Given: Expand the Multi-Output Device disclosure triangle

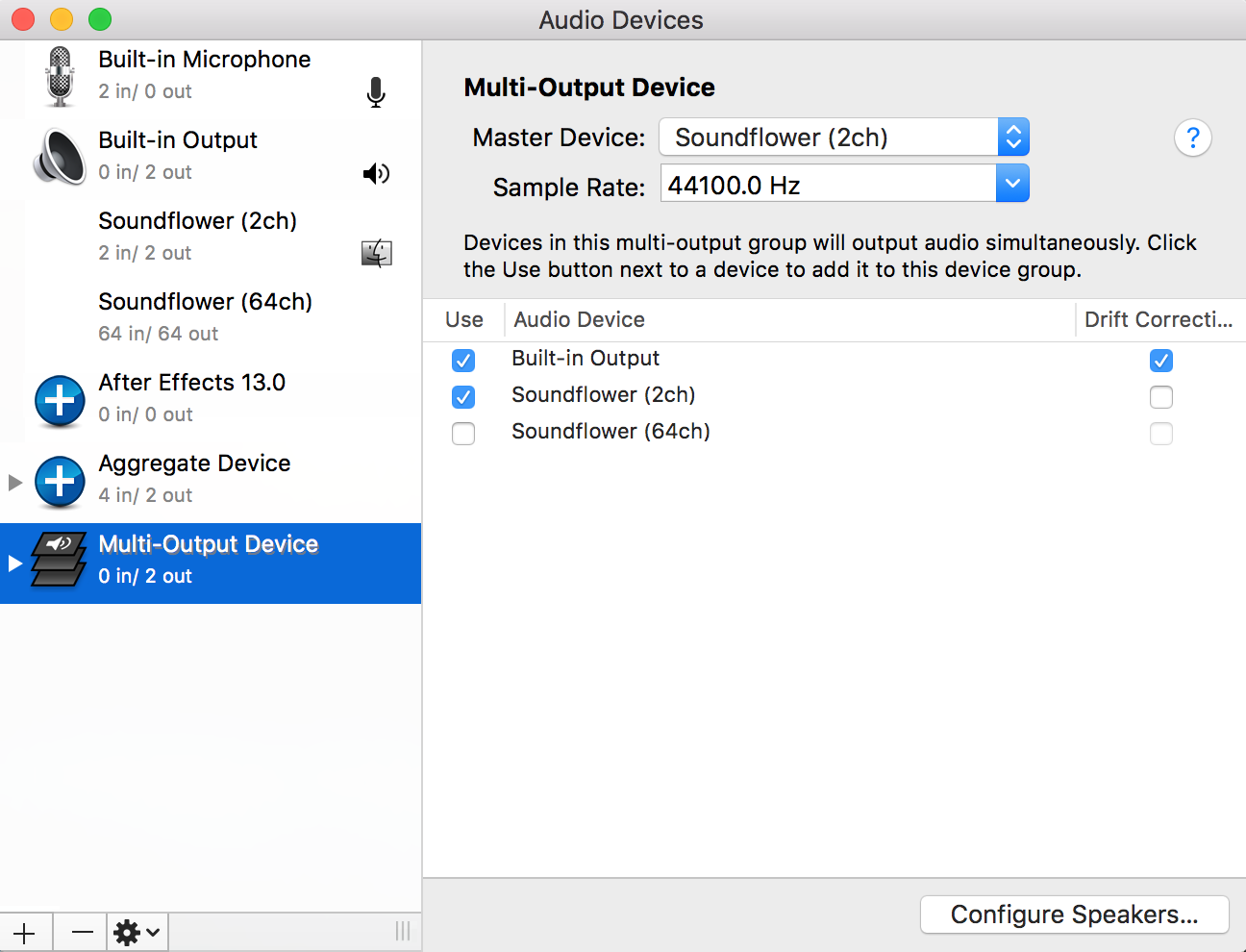Looking at the screenshot, I should [14, 563].
